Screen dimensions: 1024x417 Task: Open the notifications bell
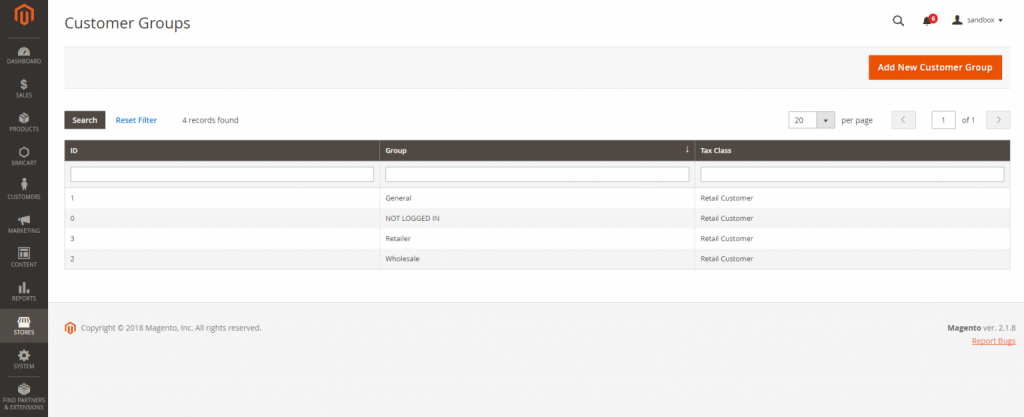coord(927,21)
